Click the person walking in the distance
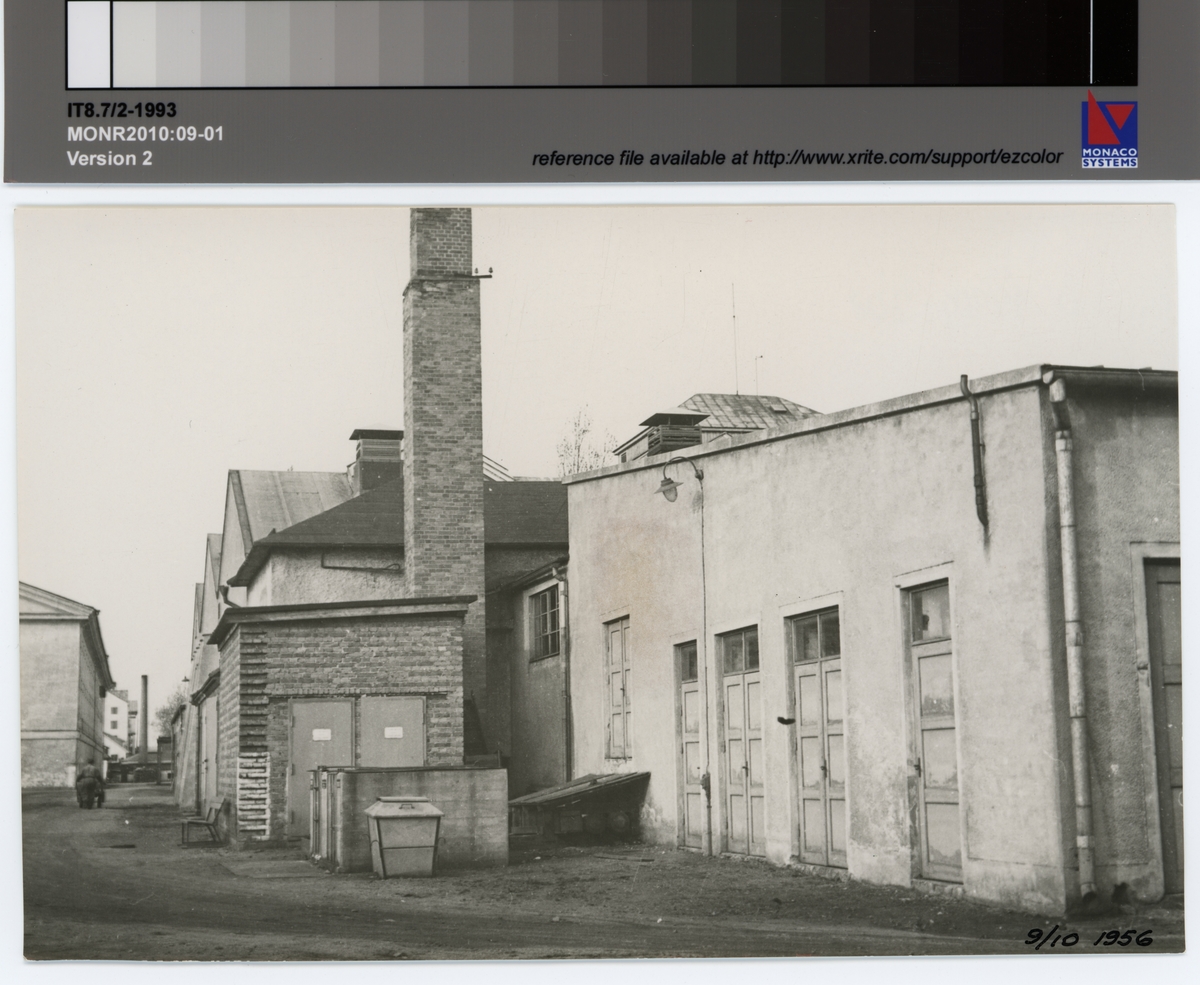Image resolution: width=1200 pixels, height=985 pixels. point(89,785)
